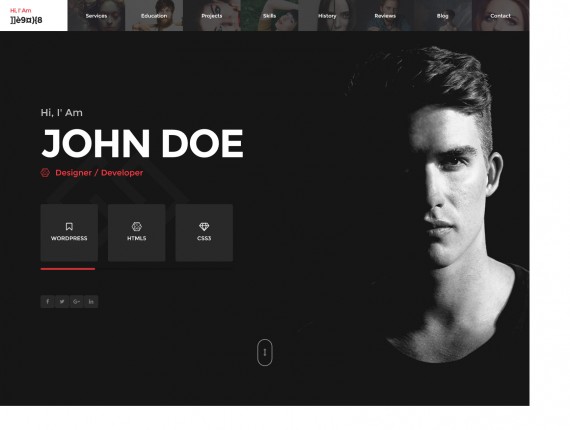Click the Hi I'Am logo in header
The width and height of the screenshot is (570, 430).
tap(26, 16)
